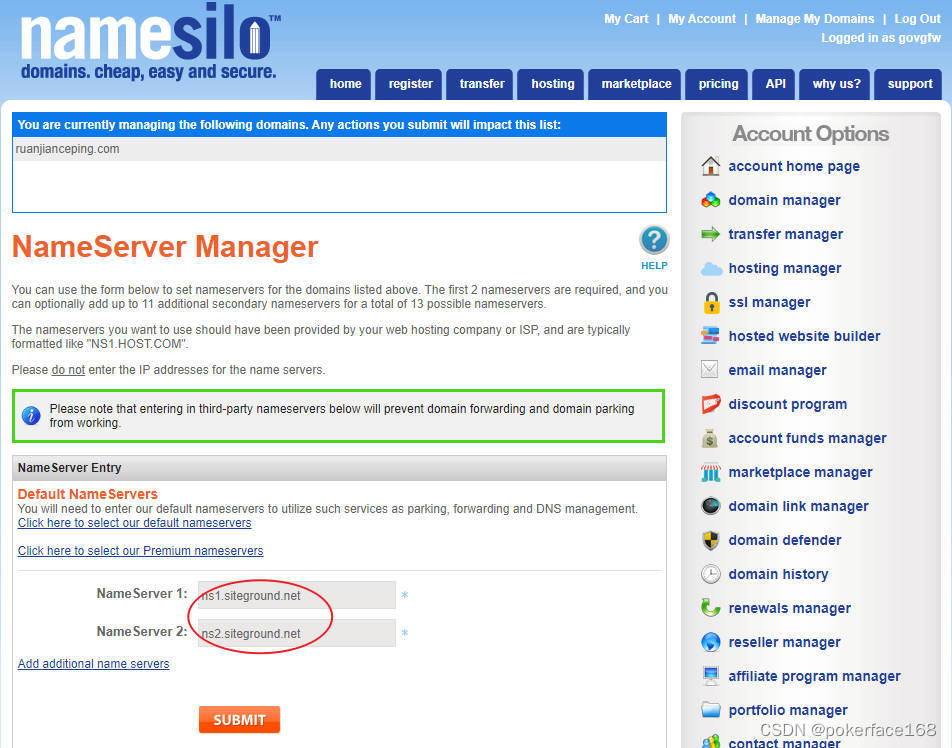Click the HELP question mark icon
Screen dimensions: 952x748
click(654, 240)
